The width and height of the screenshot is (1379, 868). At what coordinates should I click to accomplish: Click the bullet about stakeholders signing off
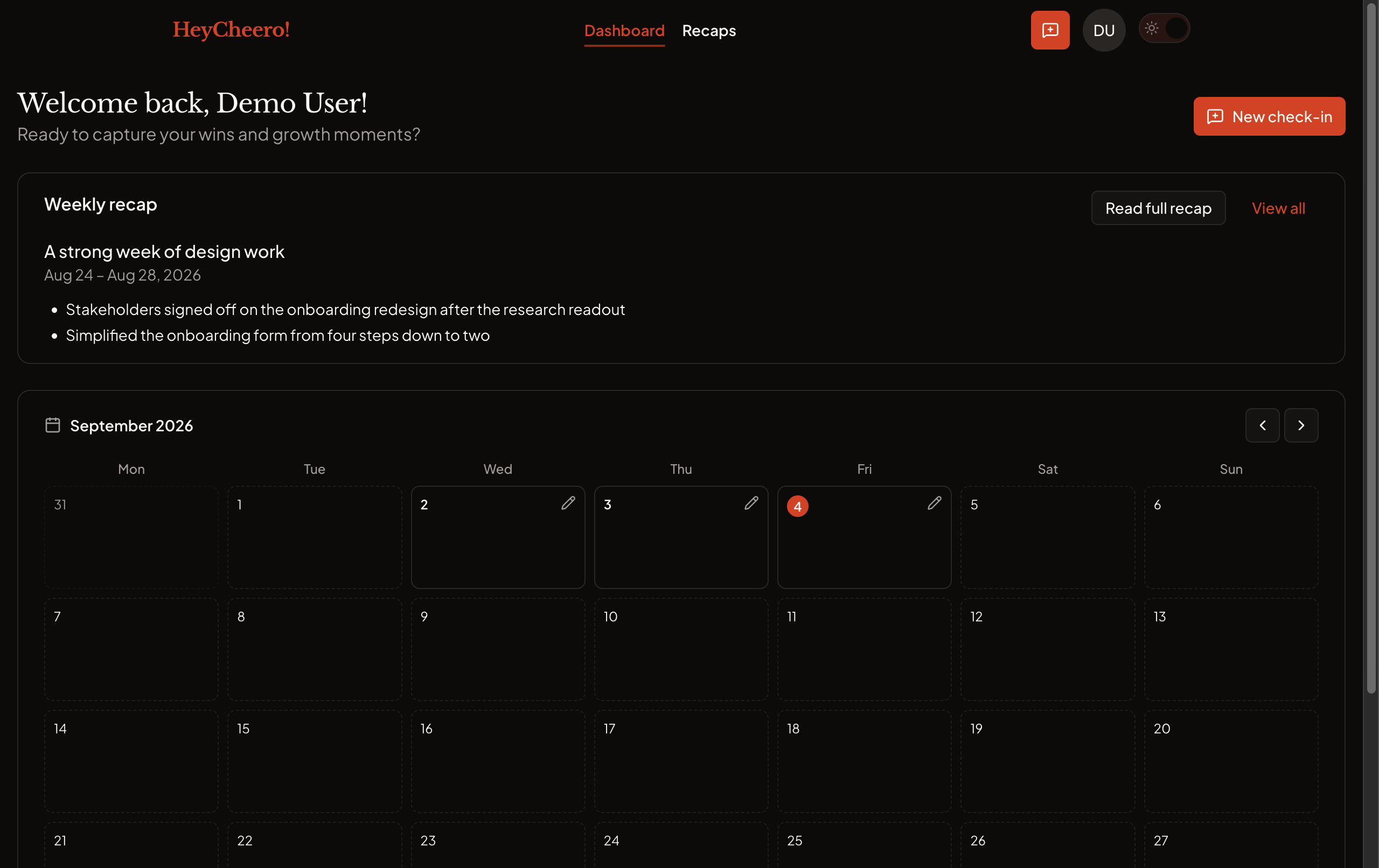(x=345, y=309)
